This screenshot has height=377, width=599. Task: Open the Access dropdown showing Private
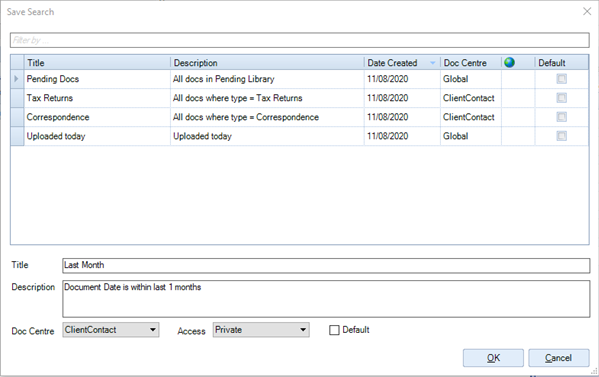[261, 330]
